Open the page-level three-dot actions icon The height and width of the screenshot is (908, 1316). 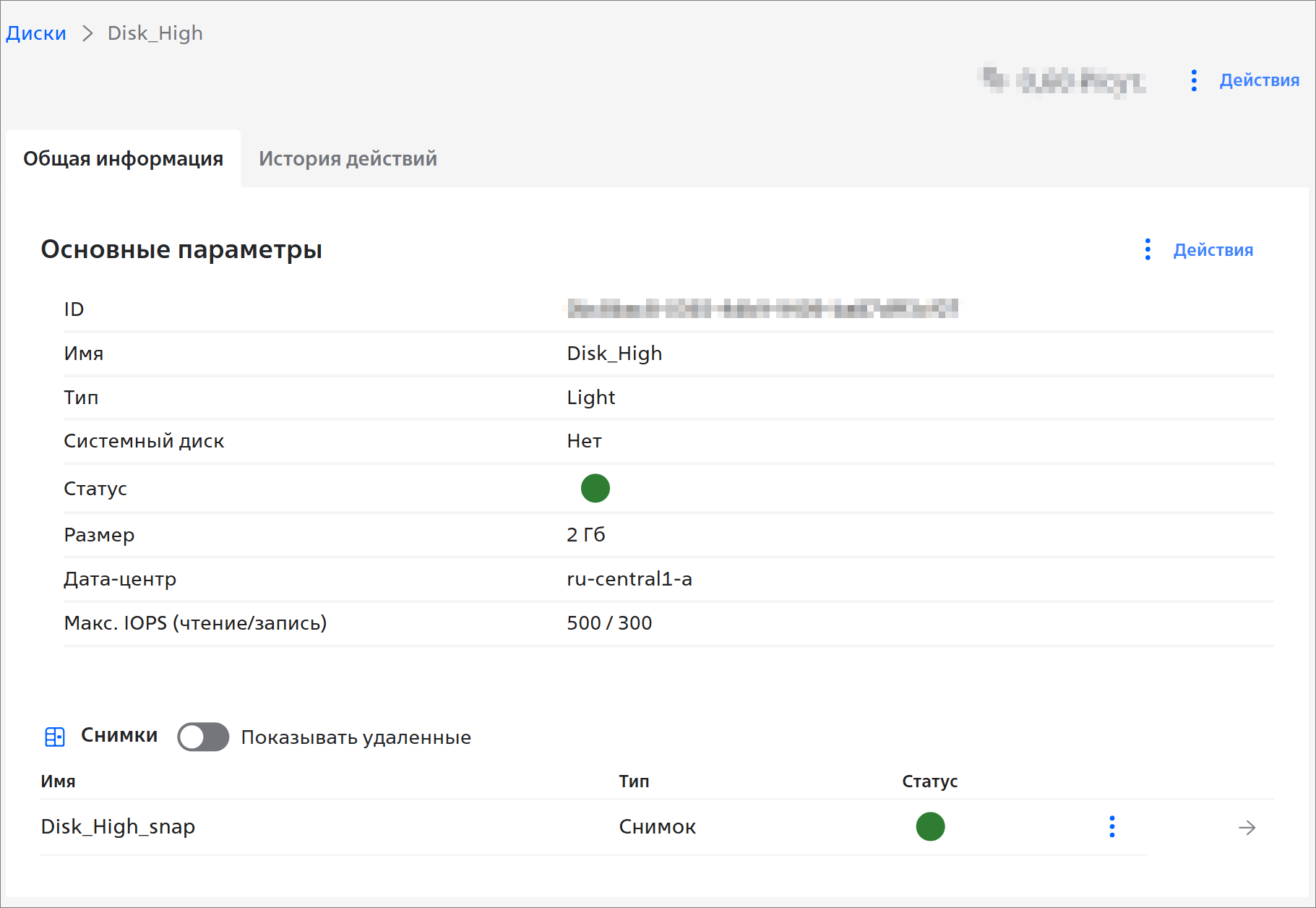(x=1194, y=80)
